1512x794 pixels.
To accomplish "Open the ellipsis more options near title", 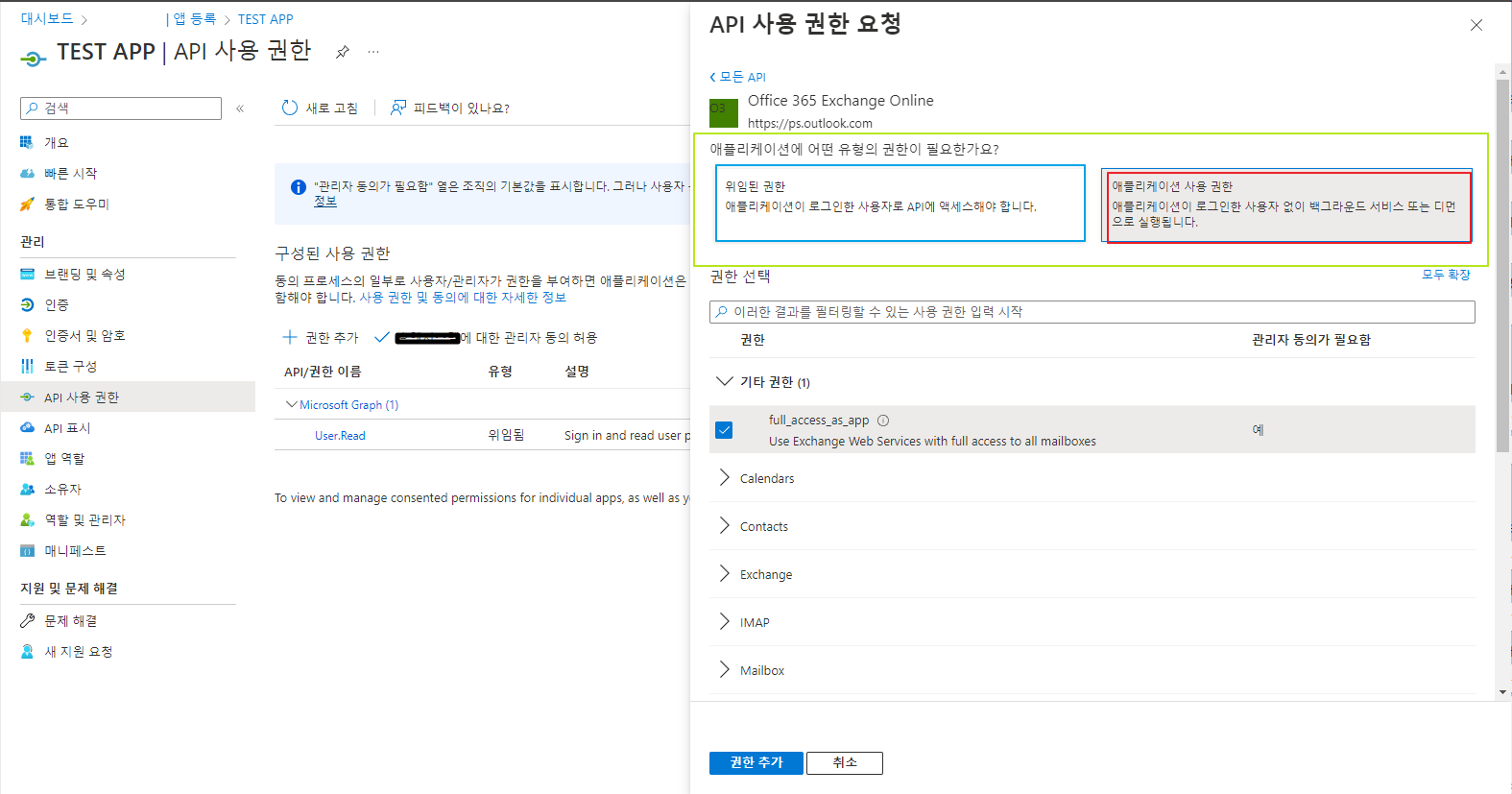I will (x=373, y=52).
